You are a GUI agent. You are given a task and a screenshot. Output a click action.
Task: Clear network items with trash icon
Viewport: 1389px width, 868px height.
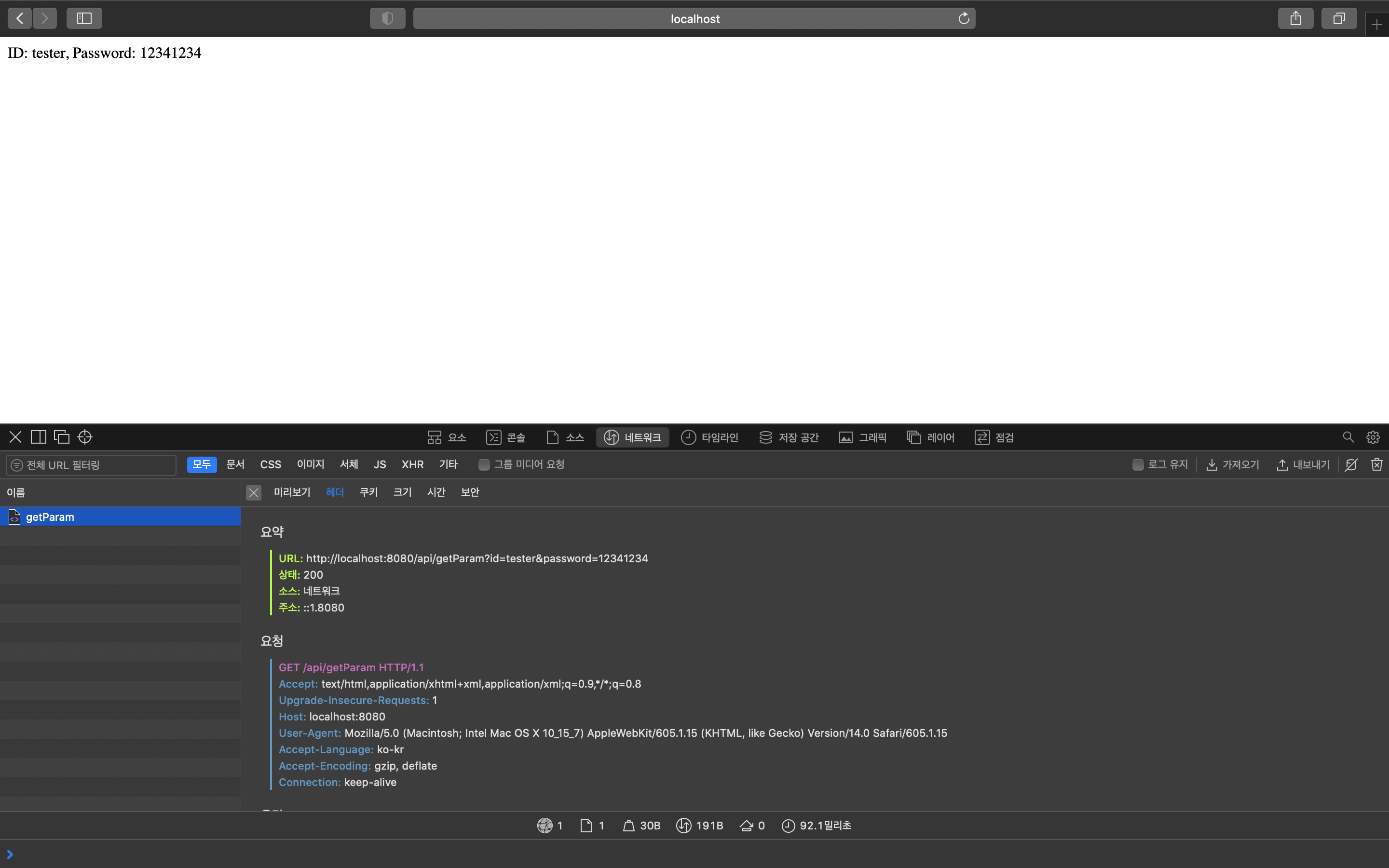point(1376,464)
